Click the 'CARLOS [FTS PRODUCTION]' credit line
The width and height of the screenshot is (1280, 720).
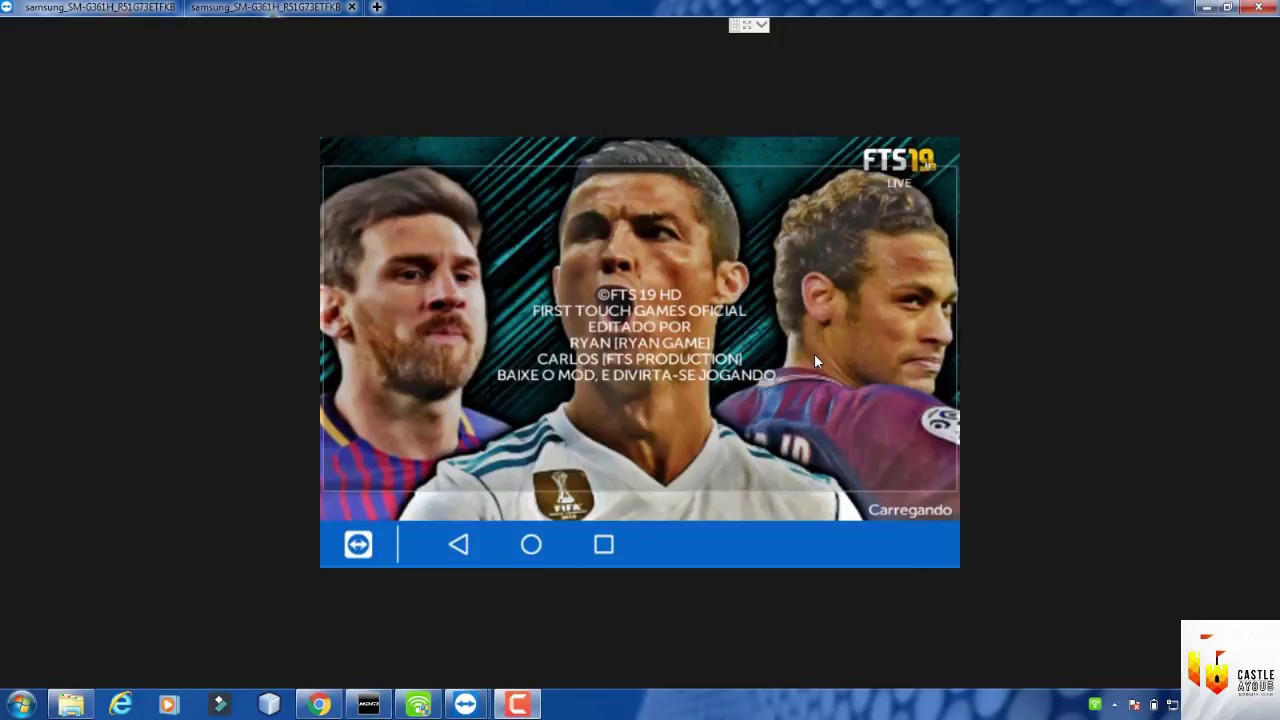click(639, 359)
